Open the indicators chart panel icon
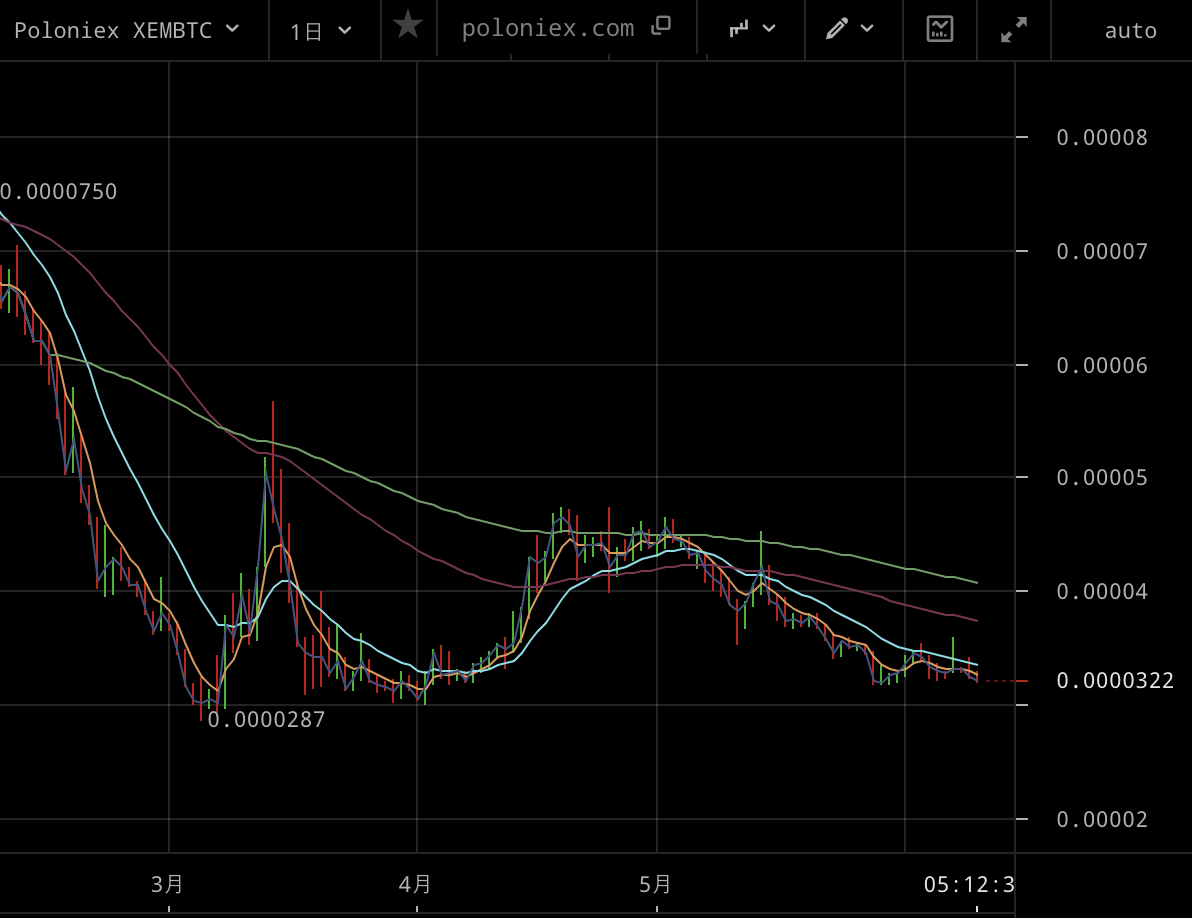 click(x=940, y=29)
